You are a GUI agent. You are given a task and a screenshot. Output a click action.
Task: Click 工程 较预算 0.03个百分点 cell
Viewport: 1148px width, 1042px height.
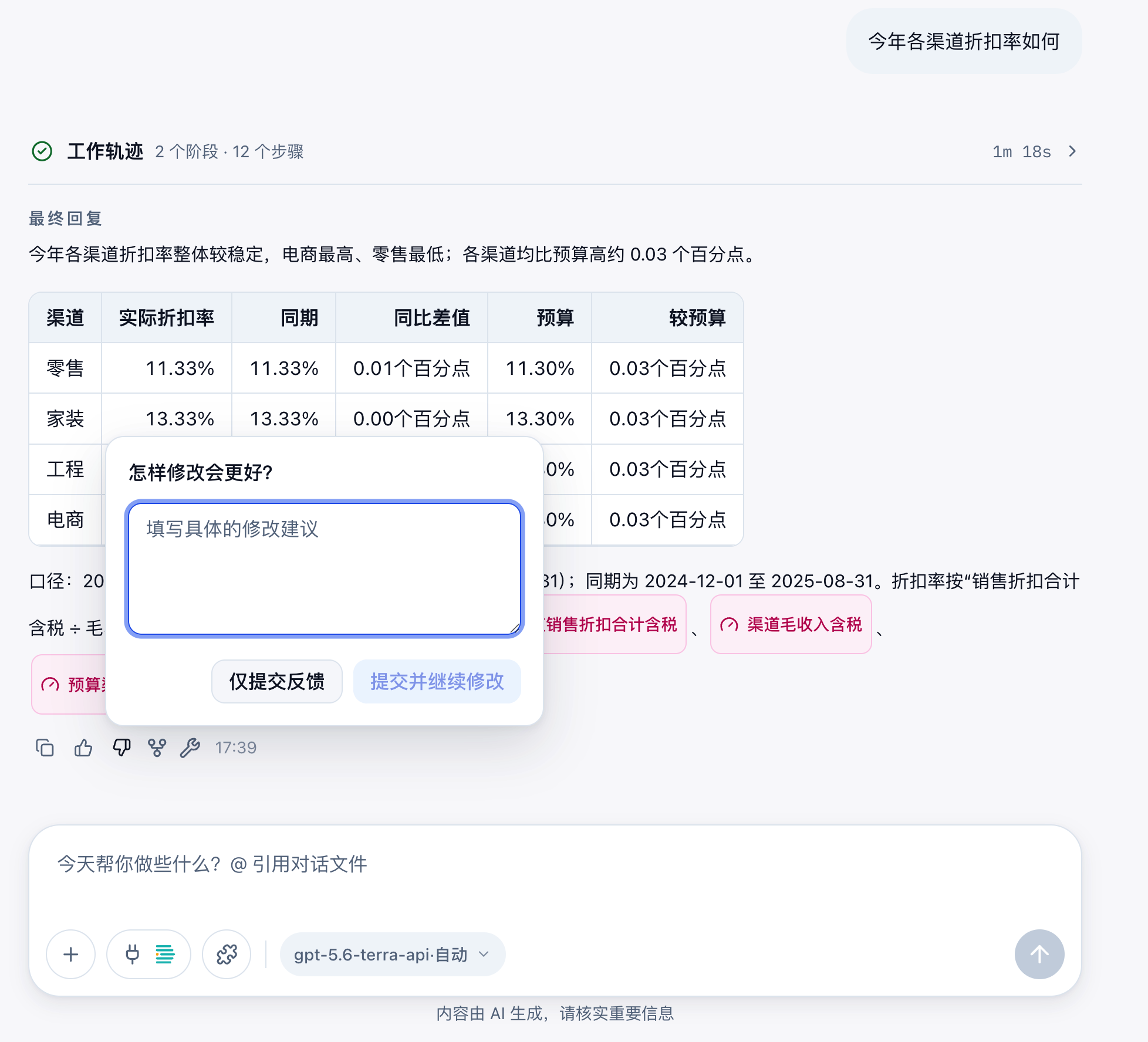coord(667,469)
